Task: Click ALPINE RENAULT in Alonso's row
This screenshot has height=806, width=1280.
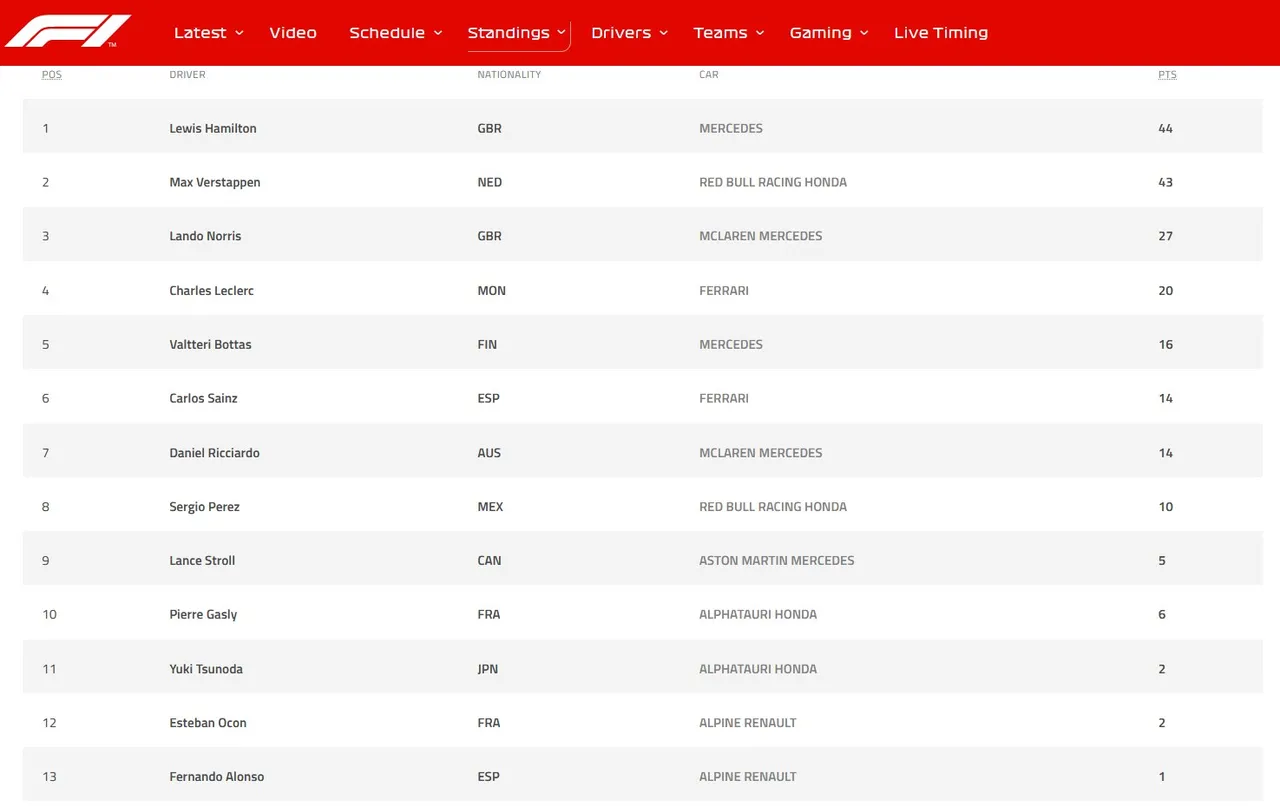Action: tap(748, 776)
